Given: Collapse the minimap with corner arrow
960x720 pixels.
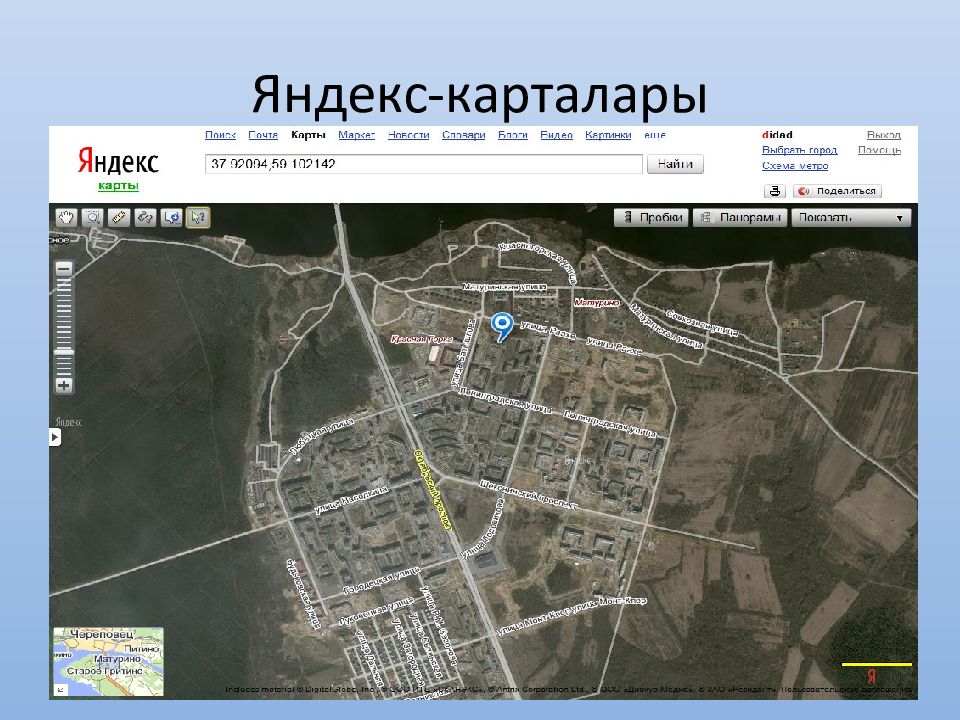Looking at the screenshot, I should point(61,690).
